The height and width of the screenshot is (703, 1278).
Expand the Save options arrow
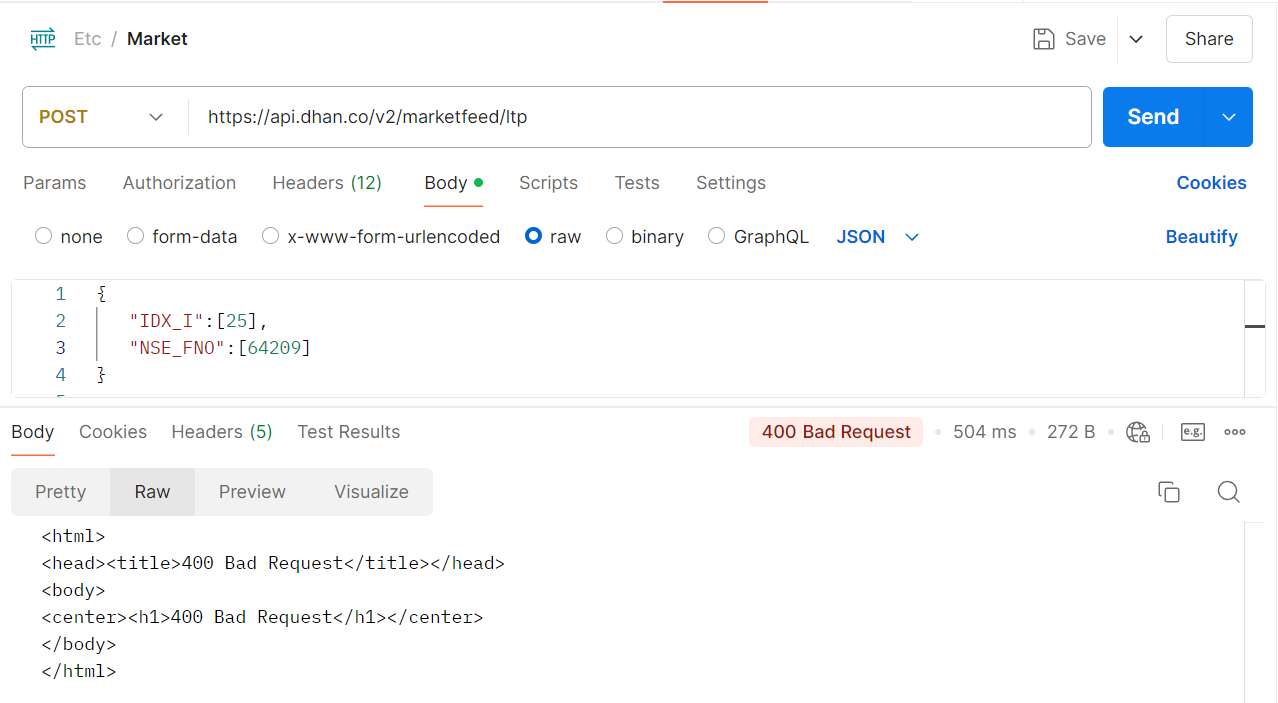[1136, 39]
